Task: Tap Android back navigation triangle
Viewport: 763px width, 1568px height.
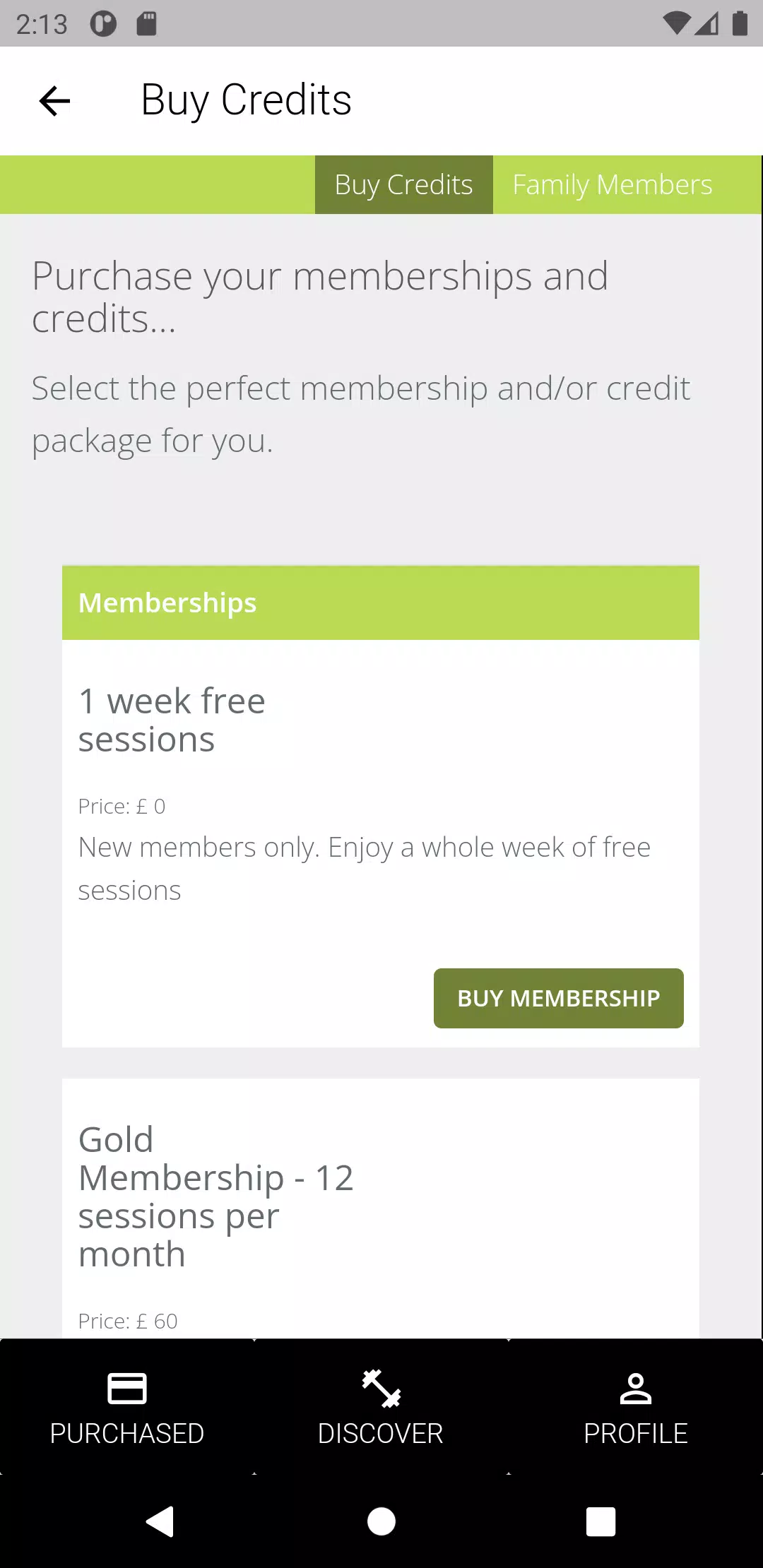Action: click(160, 1521)
